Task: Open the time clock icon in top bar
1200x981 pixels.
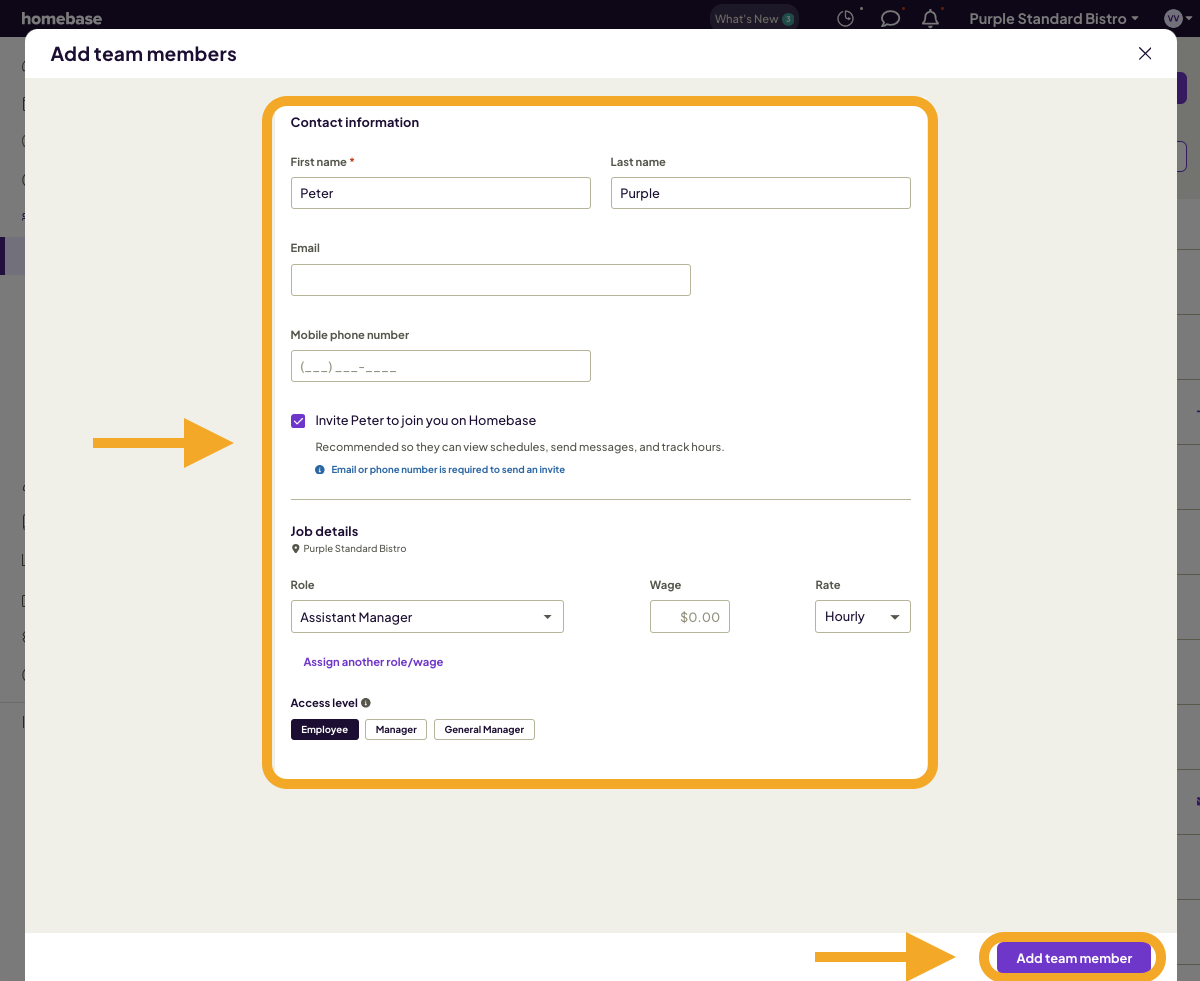Action: (x=845, y=18)
